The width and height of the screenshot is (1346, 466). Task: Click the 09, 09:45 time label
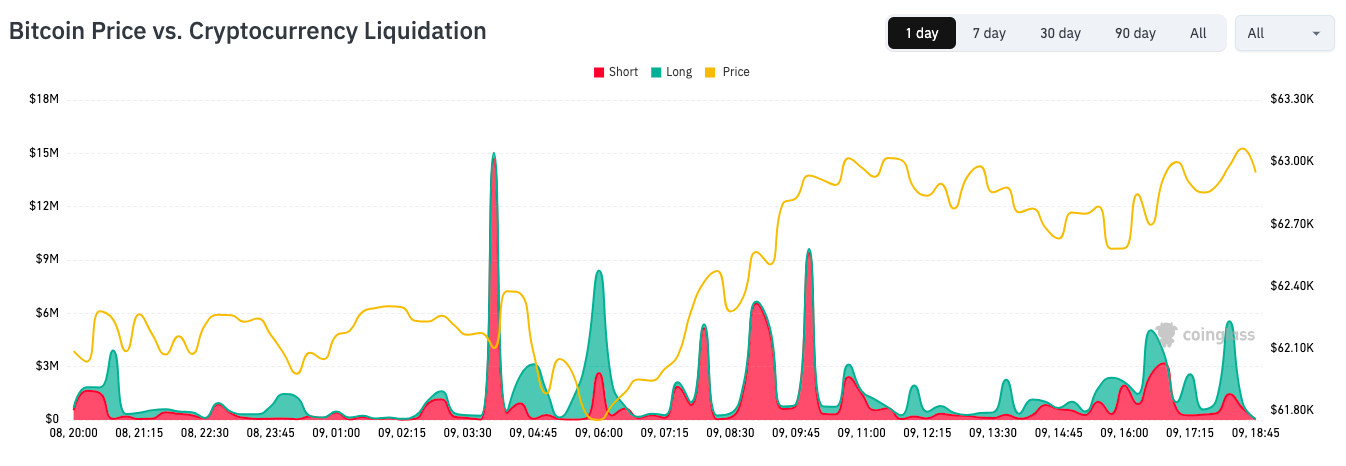point(795,433)
